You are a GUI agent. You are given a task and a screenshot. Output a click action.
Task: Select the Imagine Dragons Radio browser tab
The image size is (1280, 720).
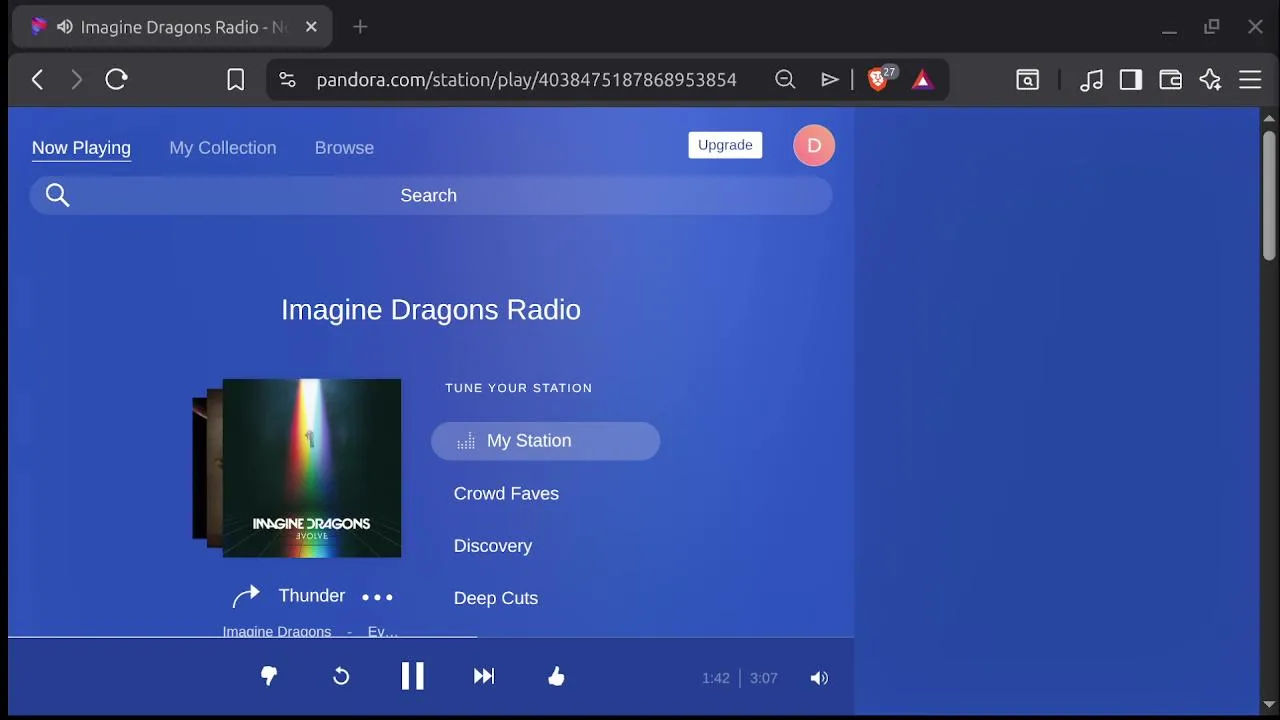173,27
